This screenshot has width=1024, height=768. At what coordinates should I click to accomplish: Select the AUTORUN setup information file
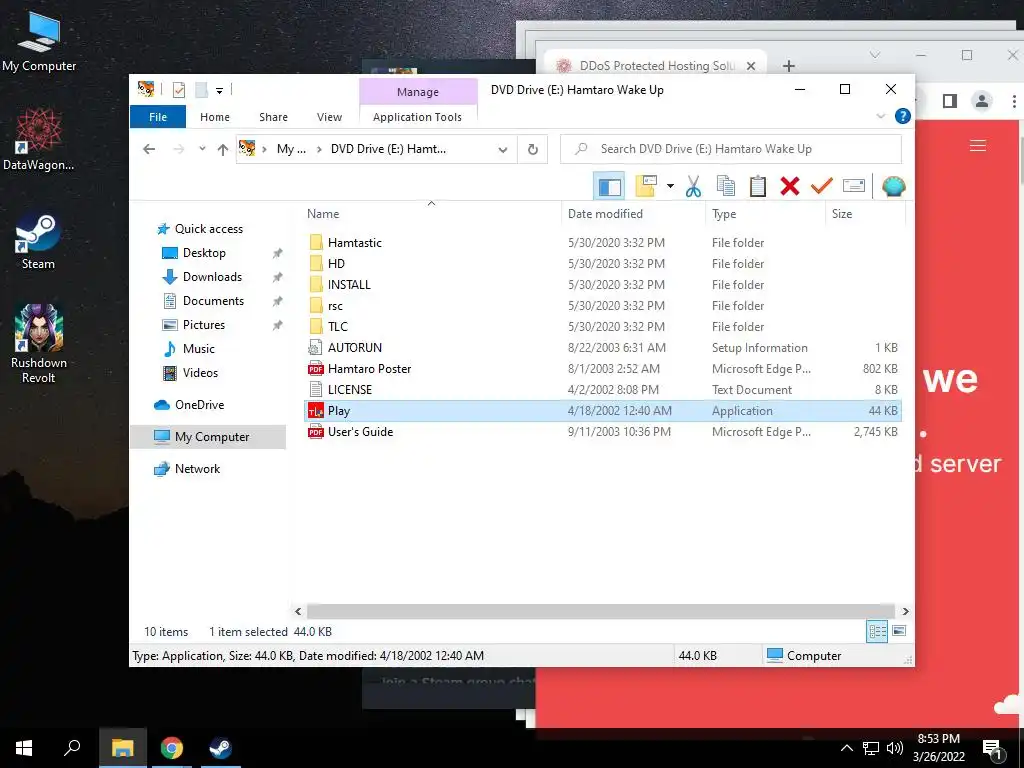coord(603,347)
